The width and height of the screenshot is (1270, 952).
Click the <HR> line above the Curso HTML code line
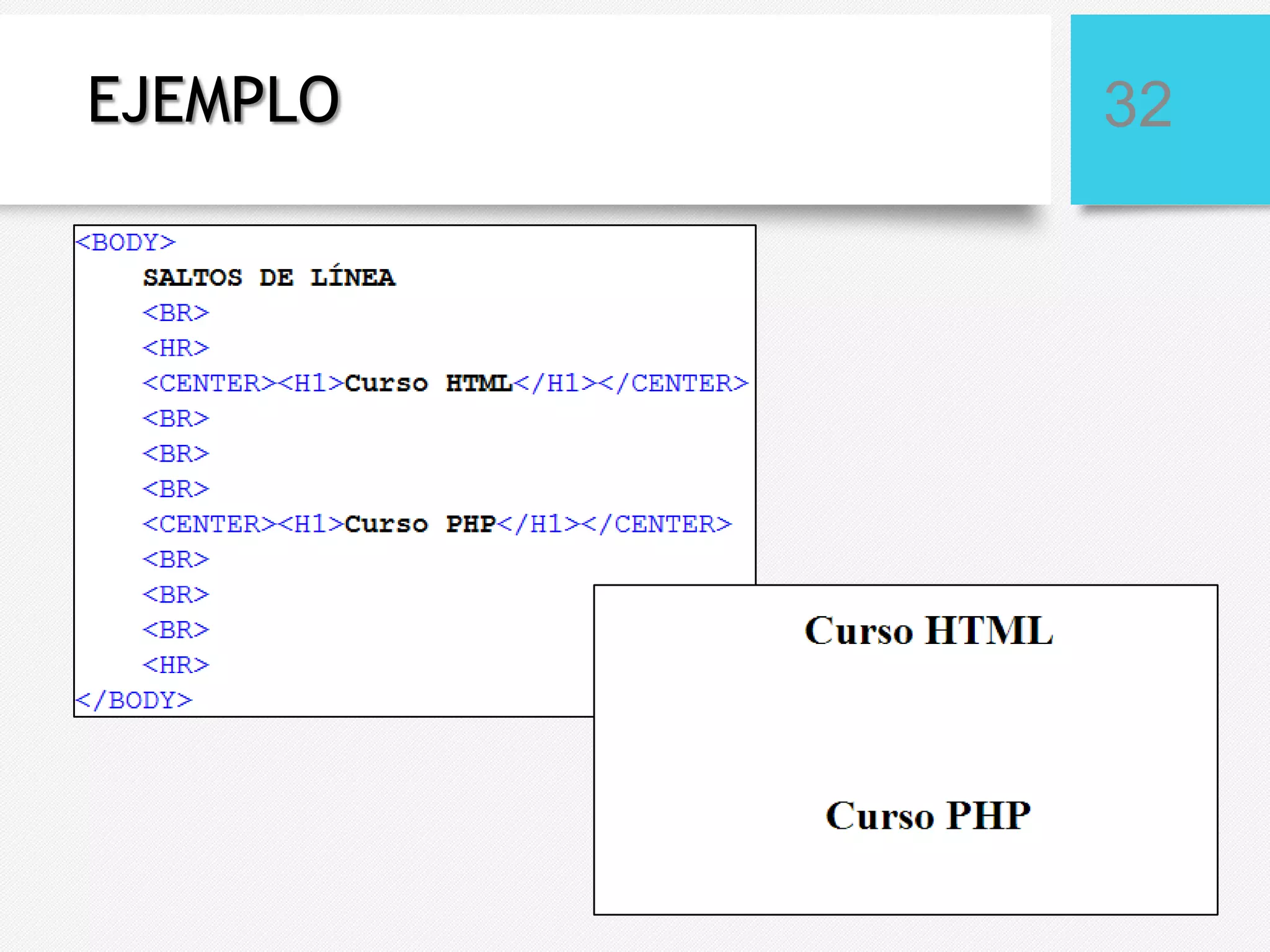(x=176, y=348)
